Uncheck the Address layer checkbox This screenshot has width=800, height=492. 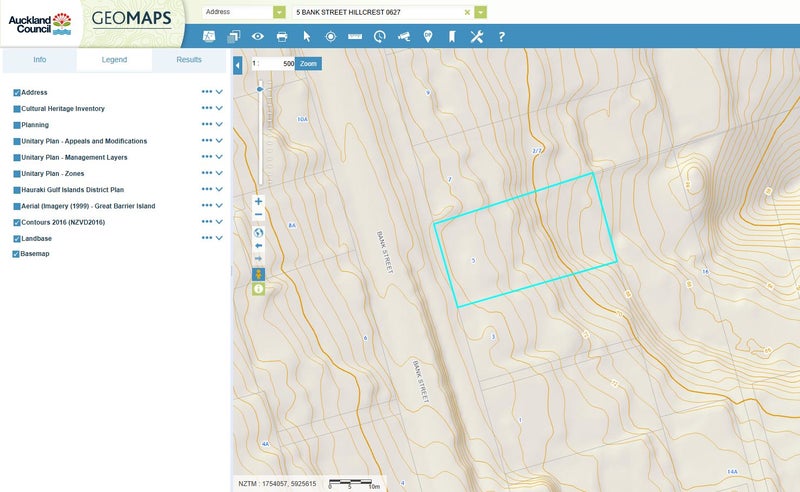point(17,92)
